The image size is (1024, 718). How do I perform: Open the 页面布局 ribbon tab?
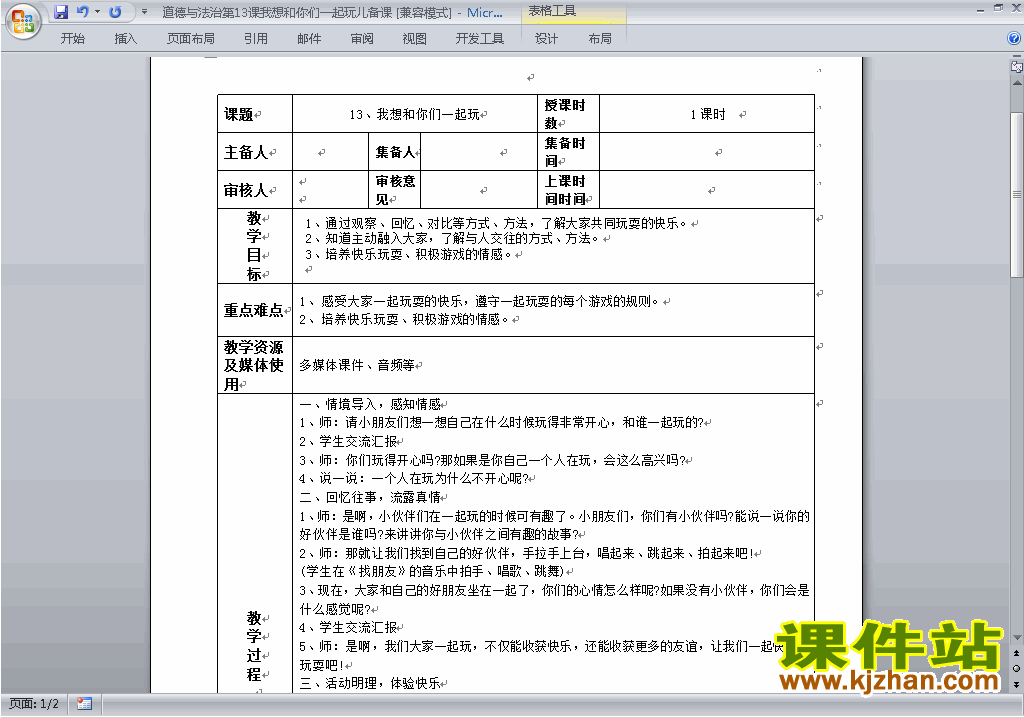coord(191,39)
